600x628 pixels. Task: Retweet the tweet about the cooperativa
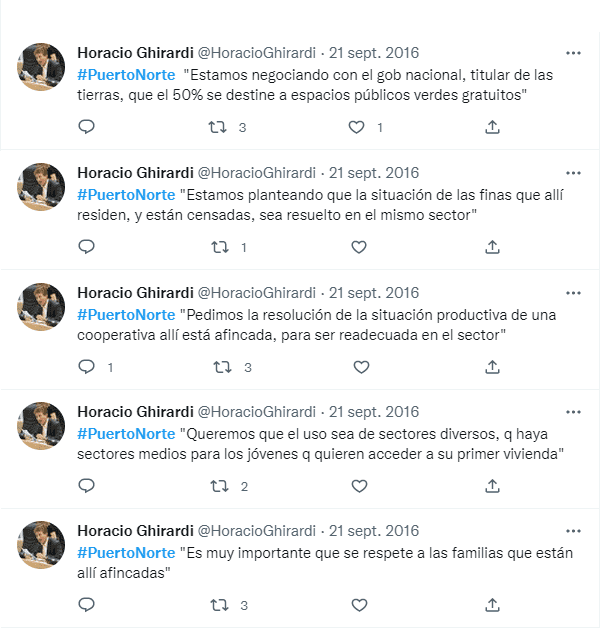coord(222,367)
